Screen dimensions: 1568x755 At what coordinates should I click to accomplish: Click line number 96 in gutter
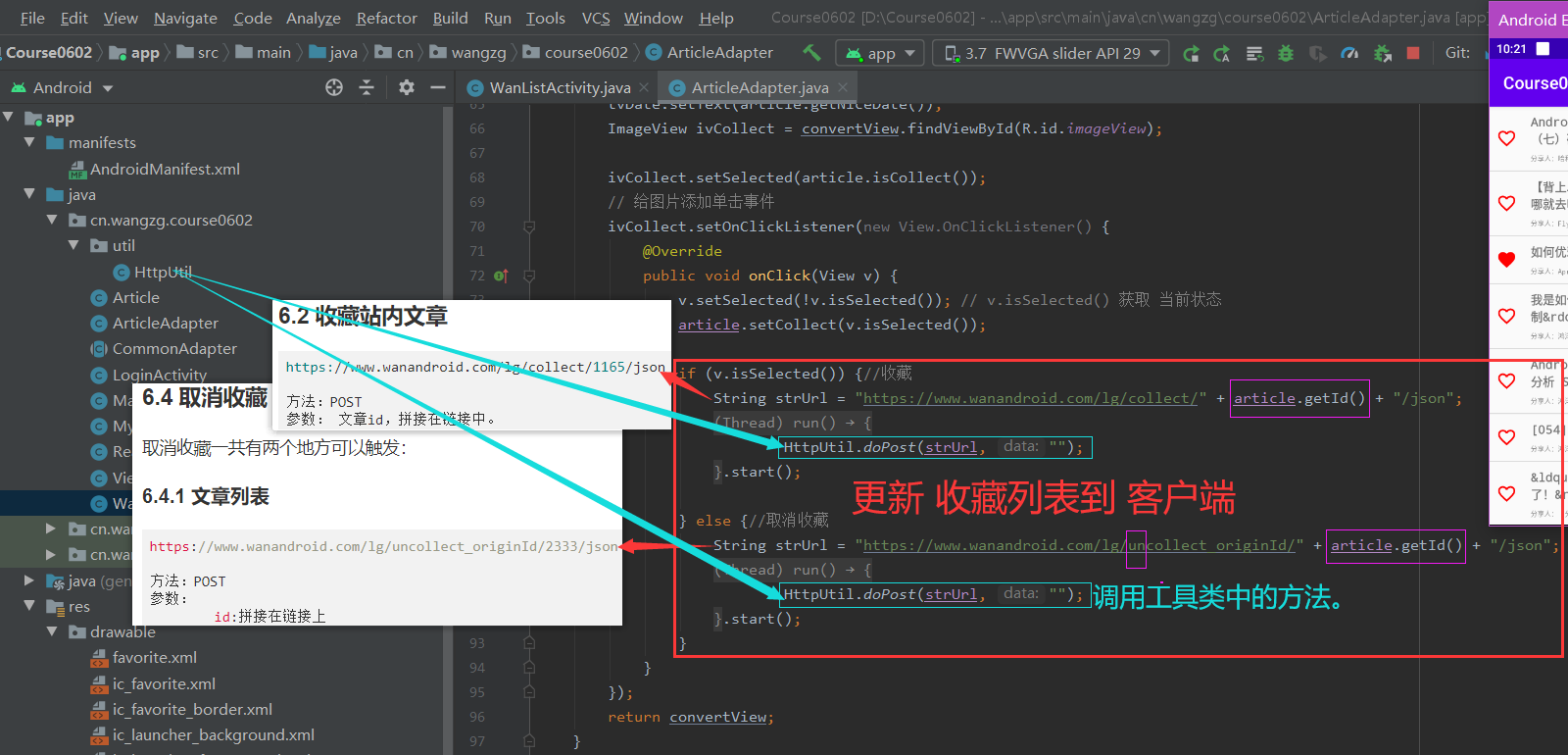pos(477,717)
